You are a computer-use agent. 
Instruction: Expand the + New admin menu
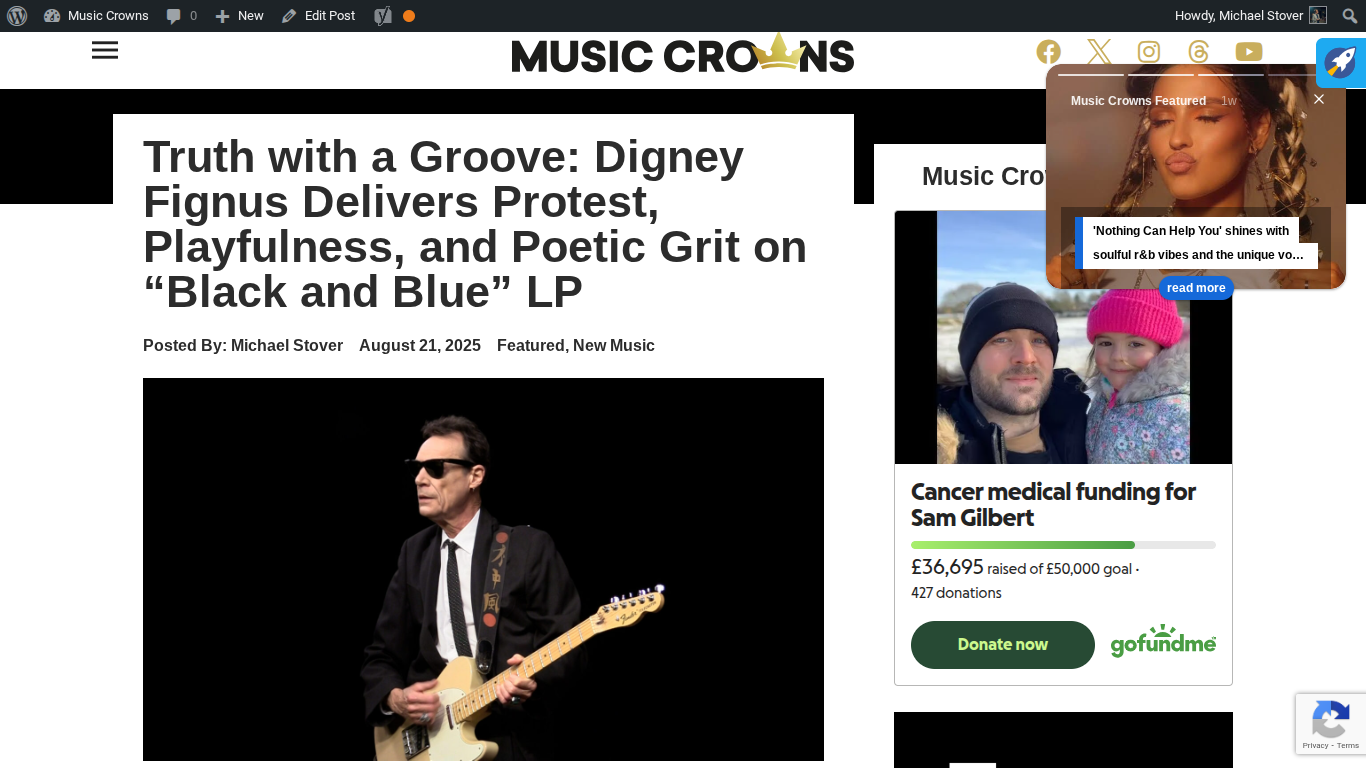tap(240, 16)
